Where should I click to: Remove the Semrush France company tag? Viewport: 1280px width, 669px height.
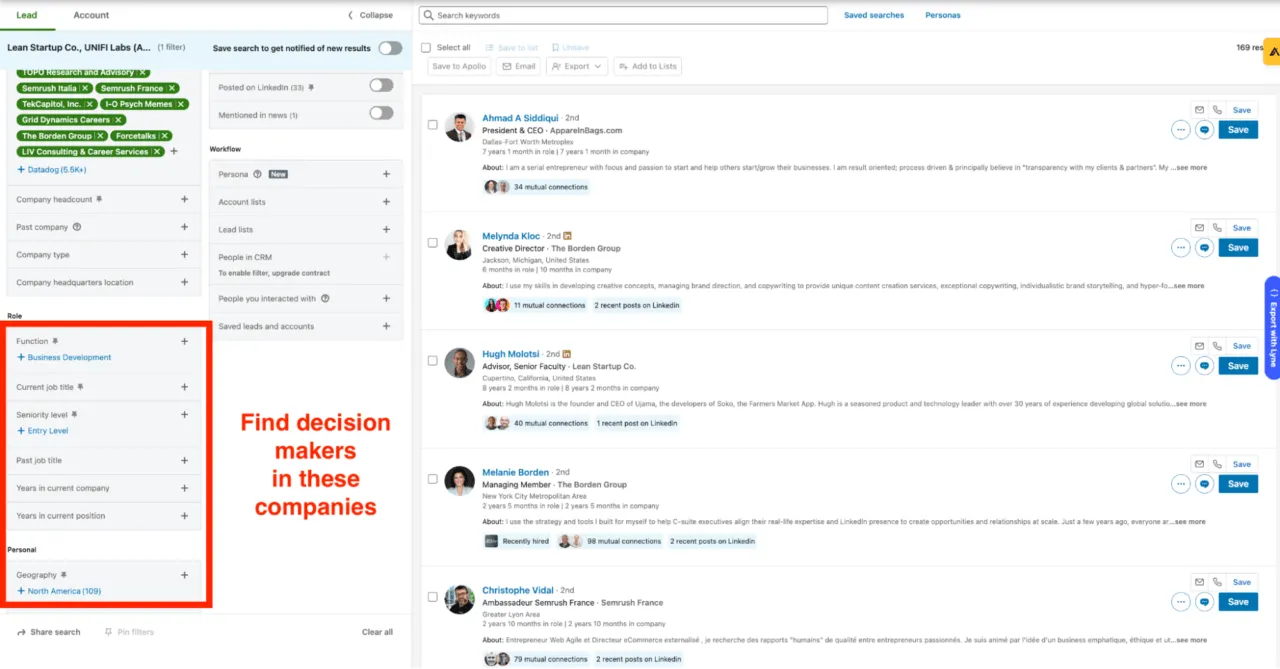point(171,88)
